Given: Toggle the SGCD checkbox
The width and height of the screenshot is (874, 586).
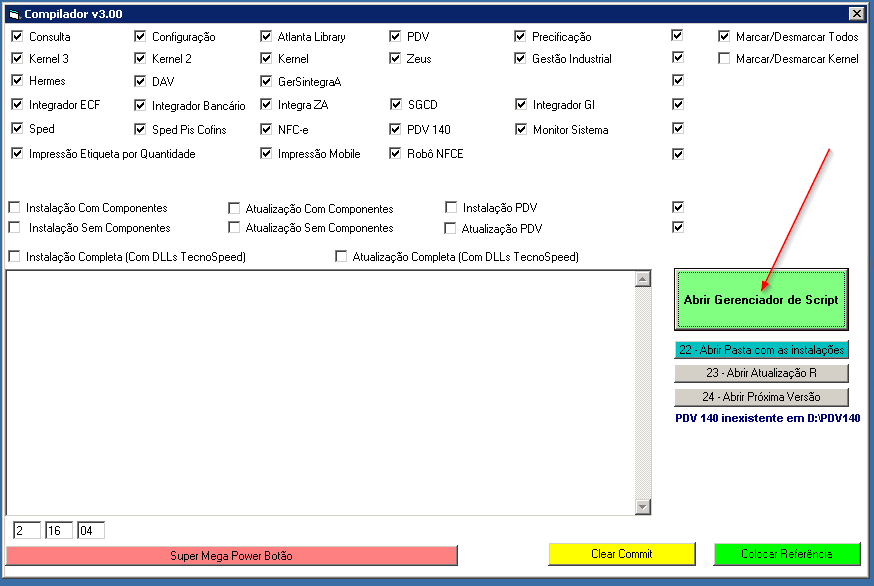Looking at the screenshot, I should click(396, 104).
